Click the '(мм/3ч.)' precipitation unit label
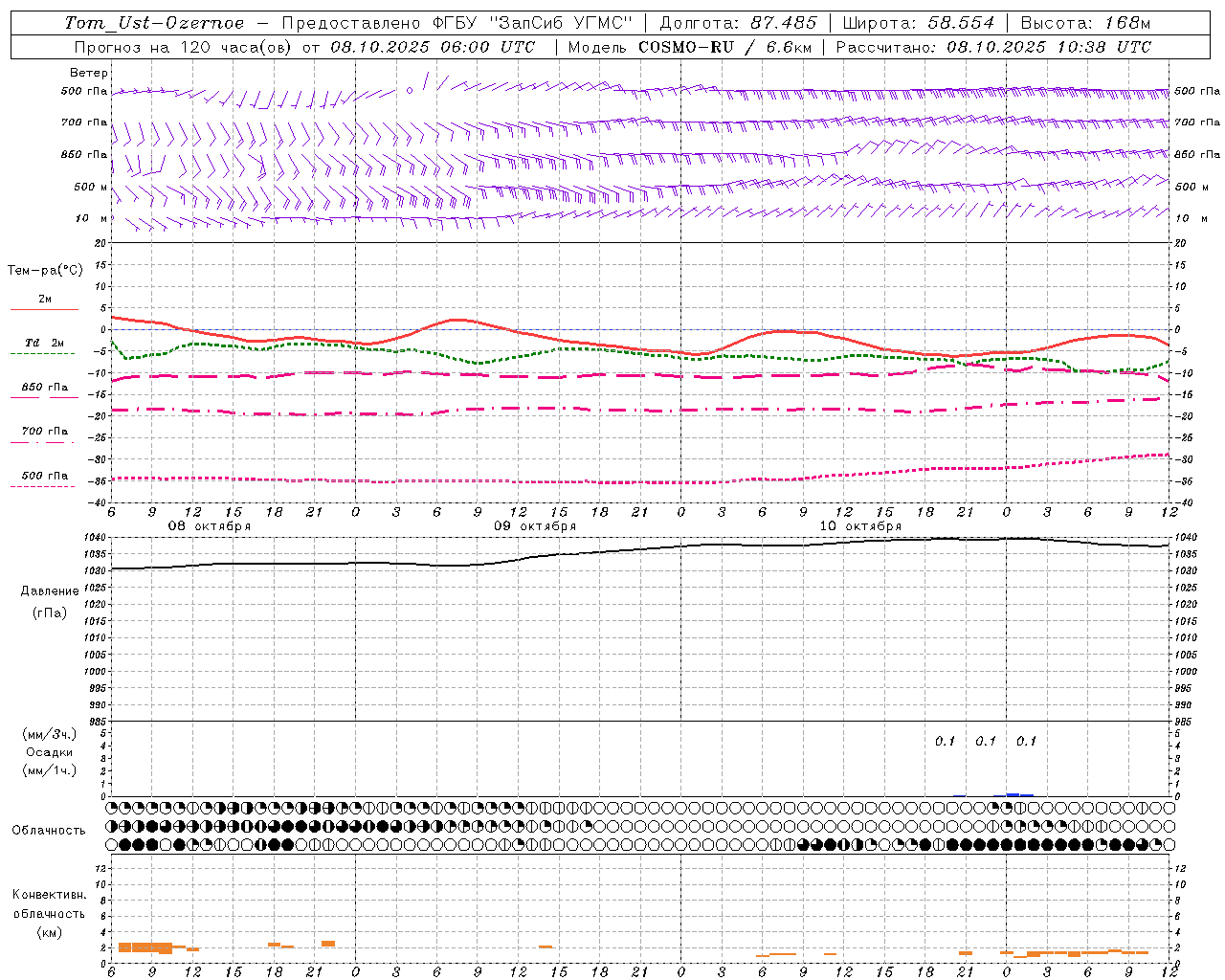This screenshot has width=1225, height=980. tap(50, 734)
